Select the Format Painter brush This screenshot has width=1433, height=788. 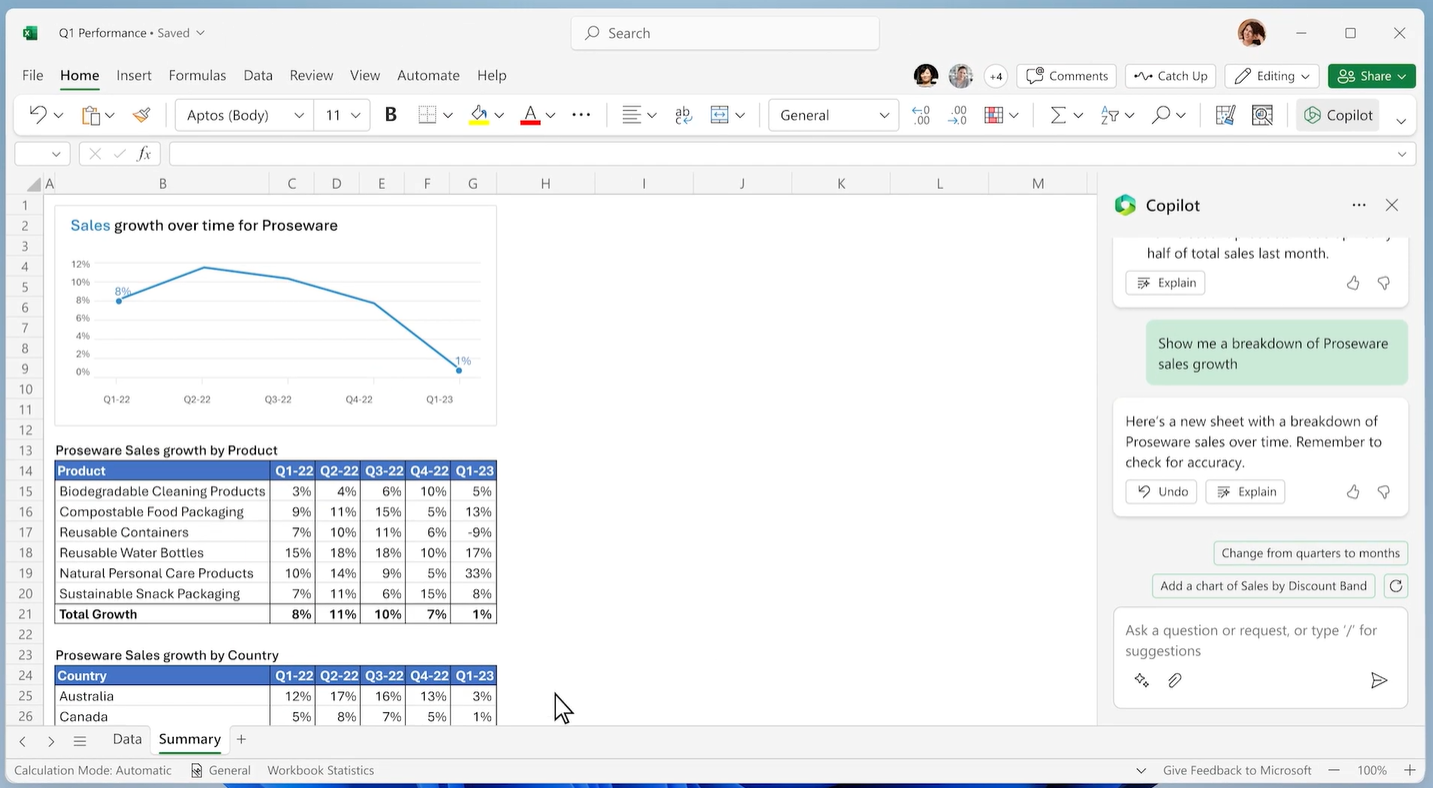(141, 115)
